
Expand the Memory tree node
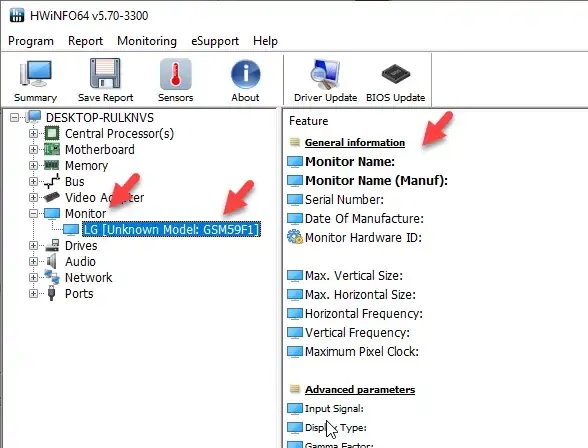click(33, 165)
